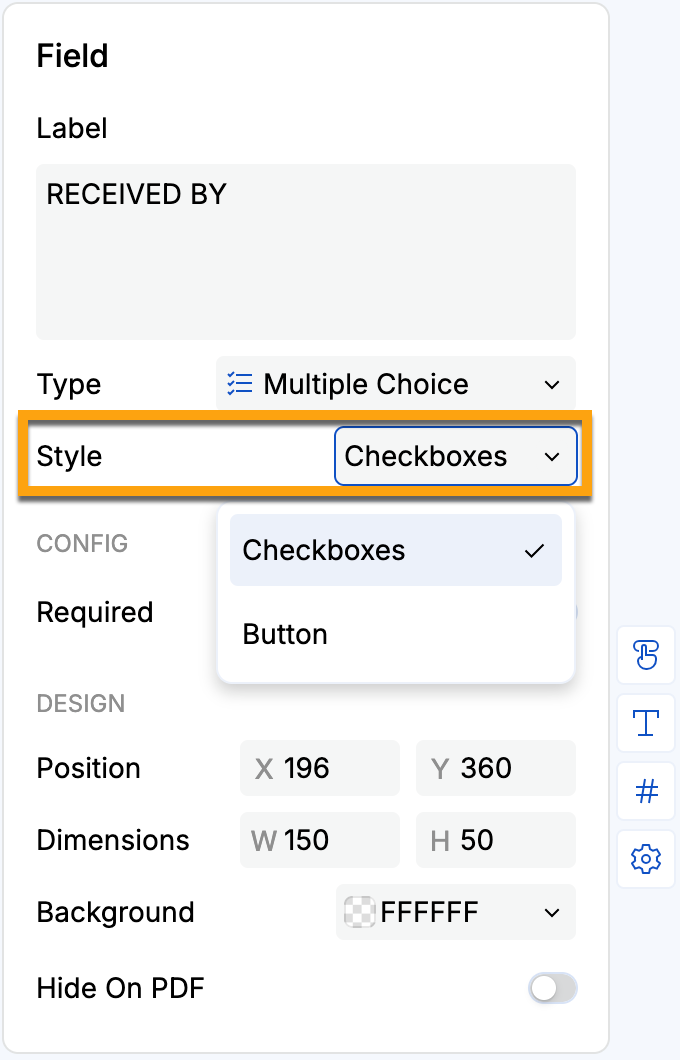
Task: Choose Checkboxes option in style menu
Action: coord(396,550)
